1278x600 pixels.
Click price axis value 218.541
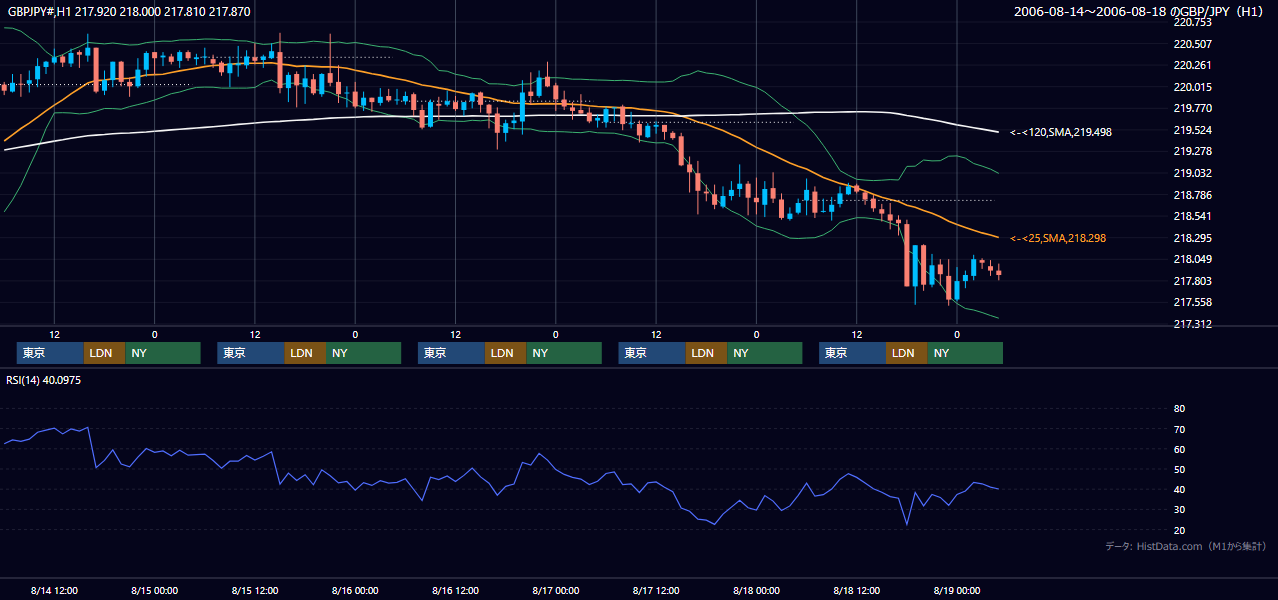pyautogui.click(x=1192, y=216)
